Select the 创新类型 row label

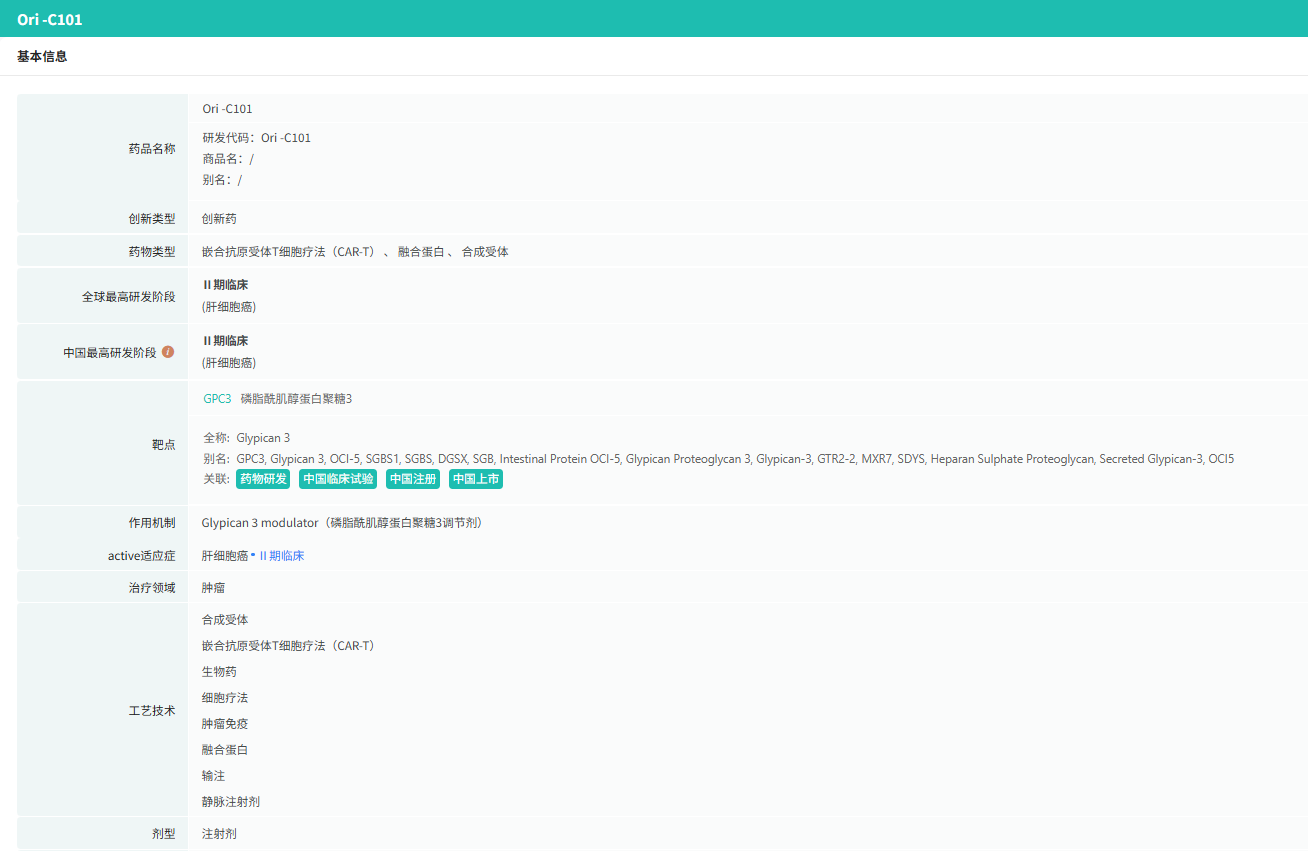coord(152,219)
